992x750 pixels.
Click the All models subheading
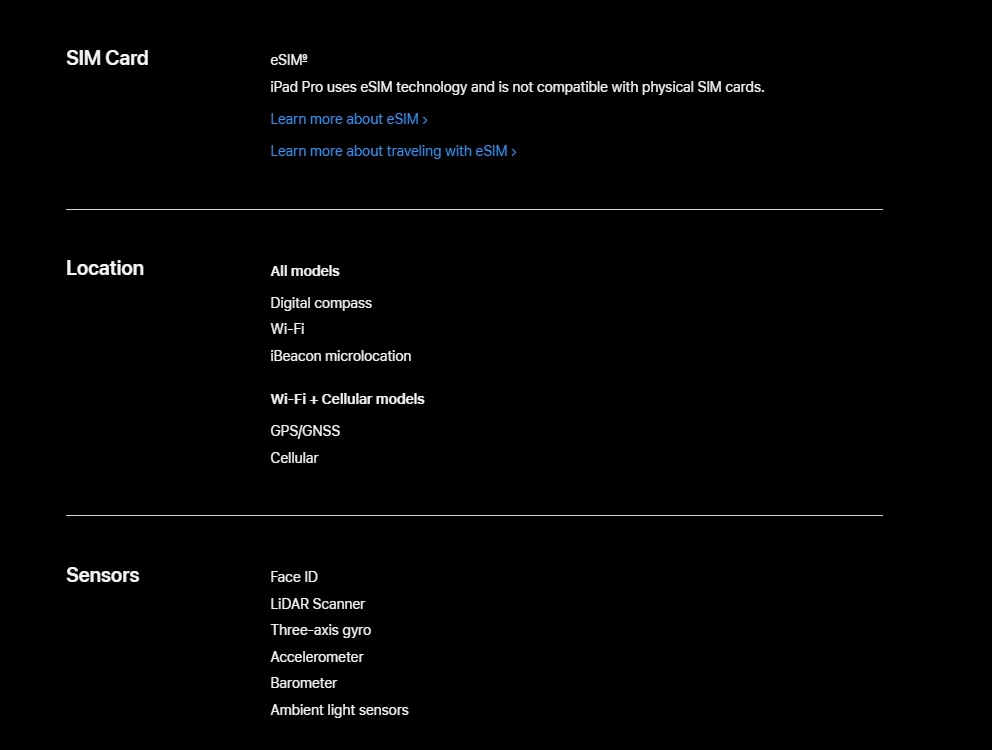pos(305,271)
